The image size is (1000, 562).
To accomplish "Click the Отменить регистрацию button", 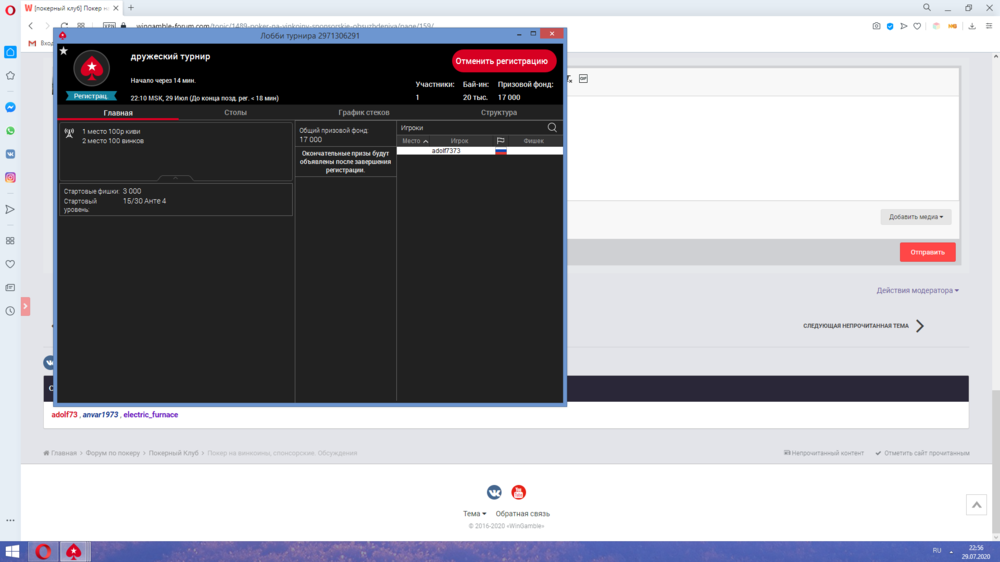I will coord(502,61).
